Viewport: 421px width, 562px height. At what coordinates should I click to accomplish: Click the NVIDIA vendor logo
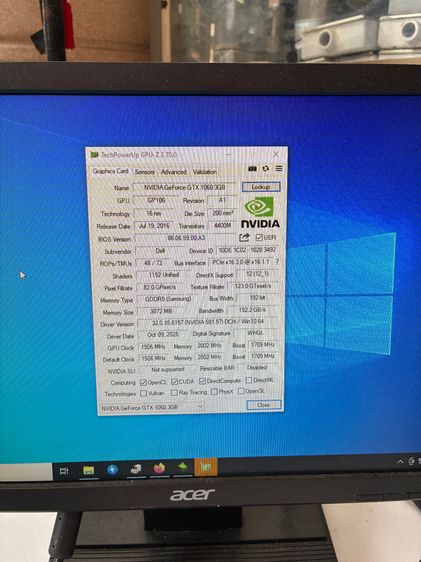[x=260, y=213]
